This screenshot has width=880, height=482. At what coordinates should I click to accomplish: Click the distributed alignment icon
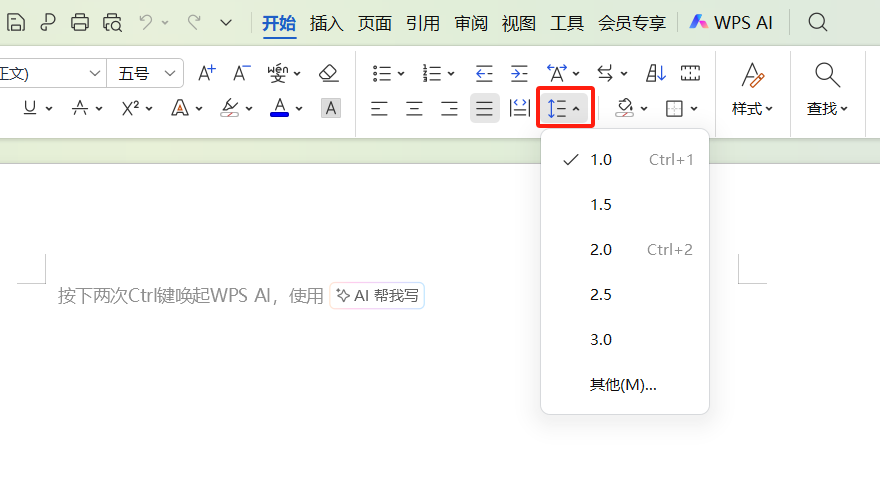tap(519, 108)
